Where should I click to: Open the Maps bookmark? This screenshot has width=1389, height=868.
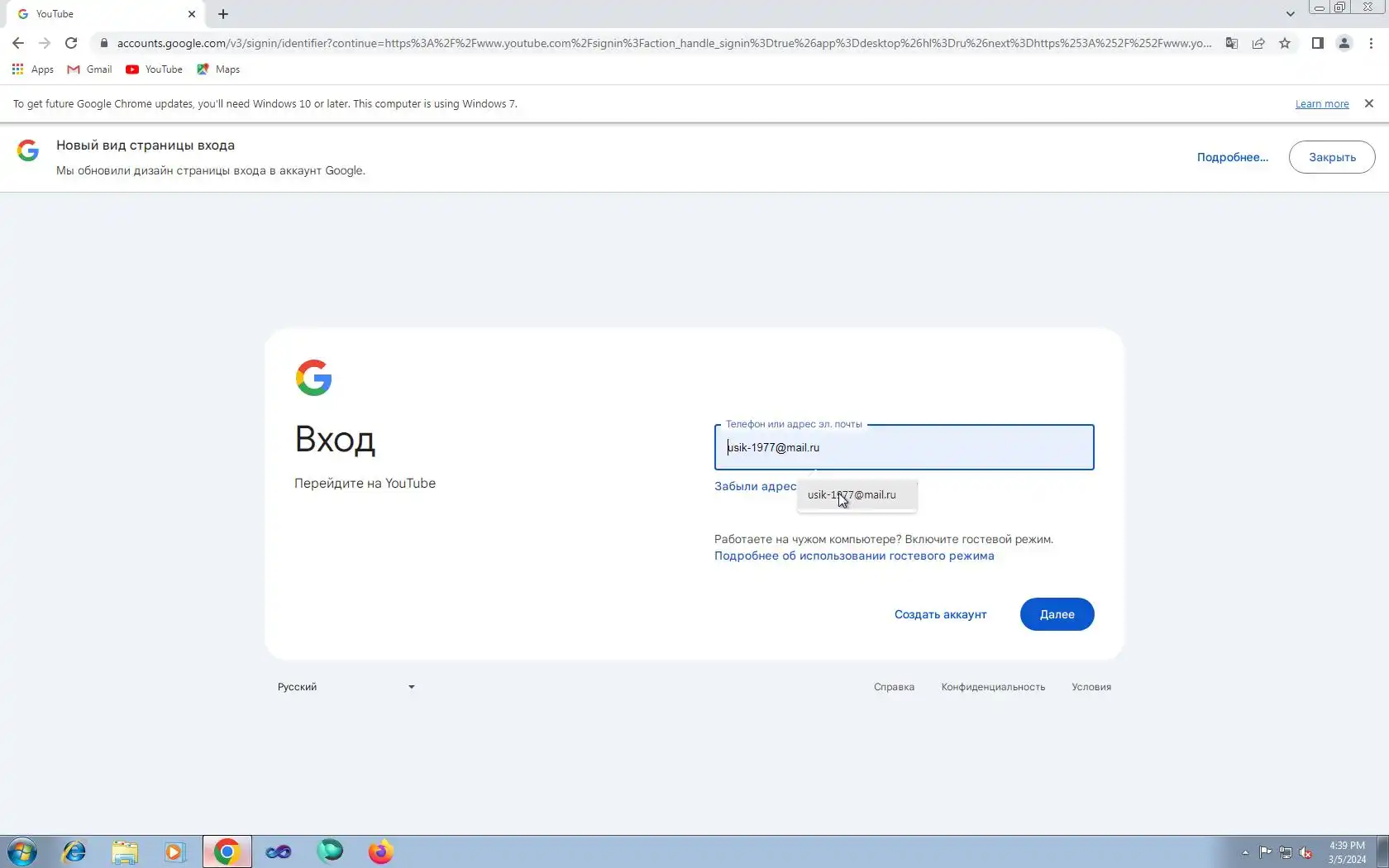(x=218, y=69)
